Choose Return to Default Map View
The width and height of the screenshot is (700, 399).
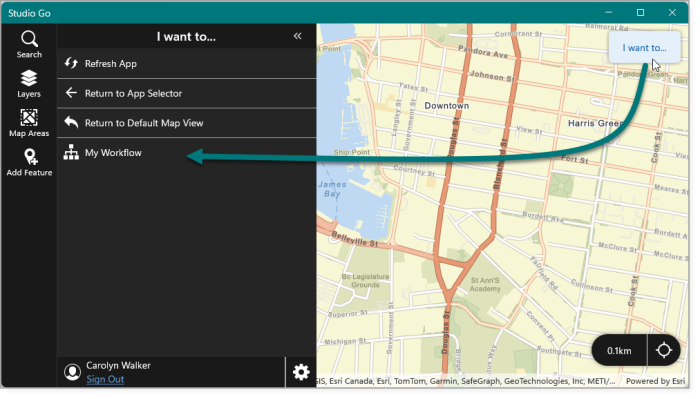pyautogui.click(x=187, y=123)
